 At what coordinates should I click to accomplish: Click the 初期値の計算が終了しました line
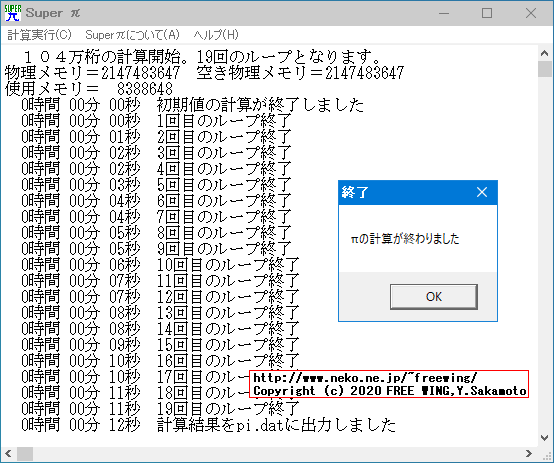click(193, 105)
